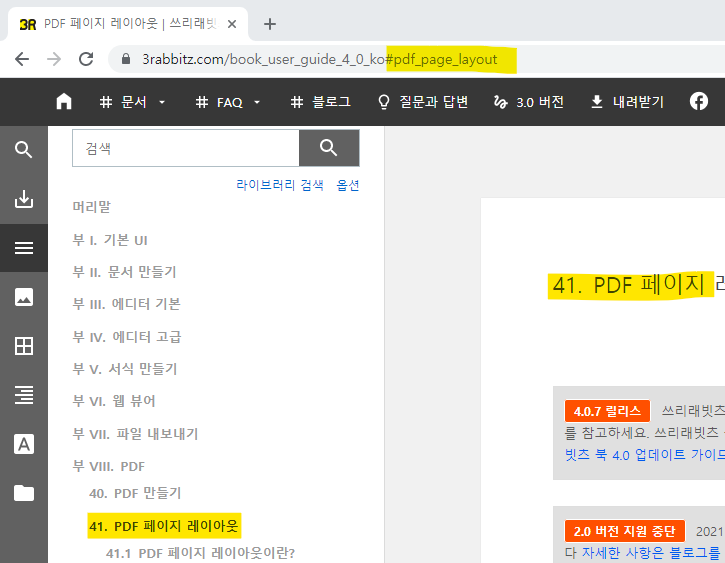Click into the 검색 search field

[x=186, y=148]
